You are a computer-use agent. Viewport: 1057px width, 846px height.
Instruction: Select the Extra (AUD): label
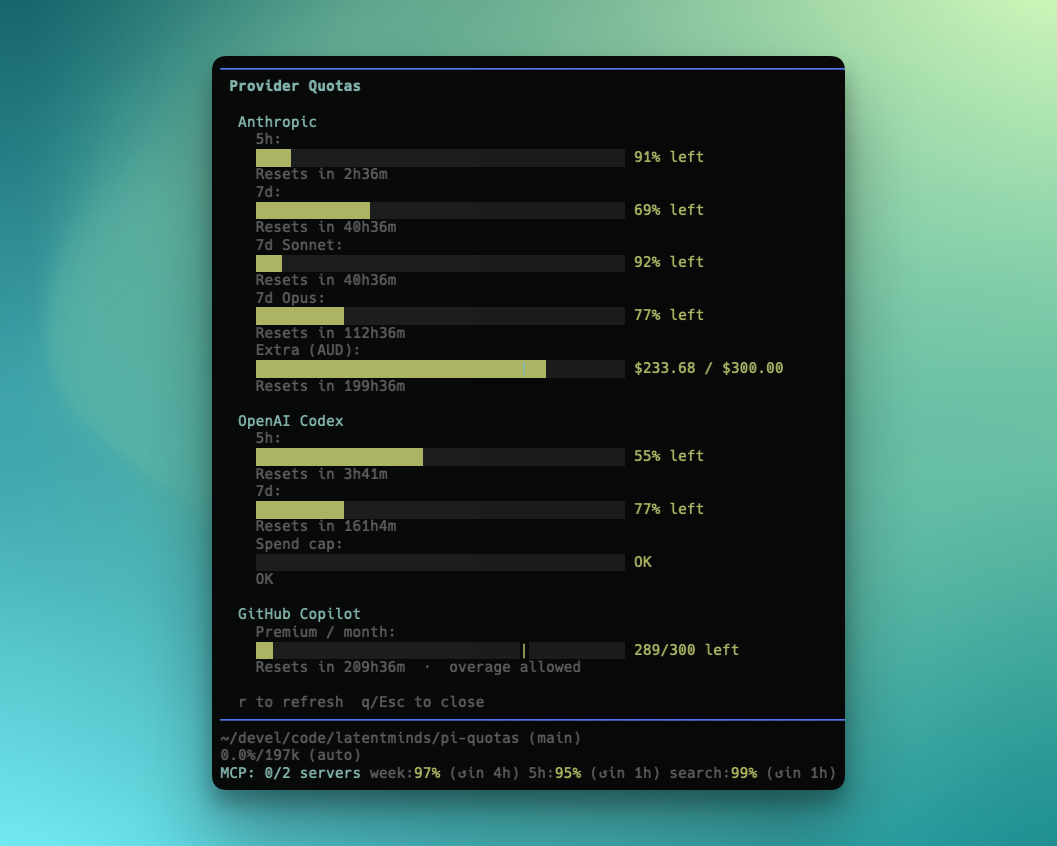(308, 351)
